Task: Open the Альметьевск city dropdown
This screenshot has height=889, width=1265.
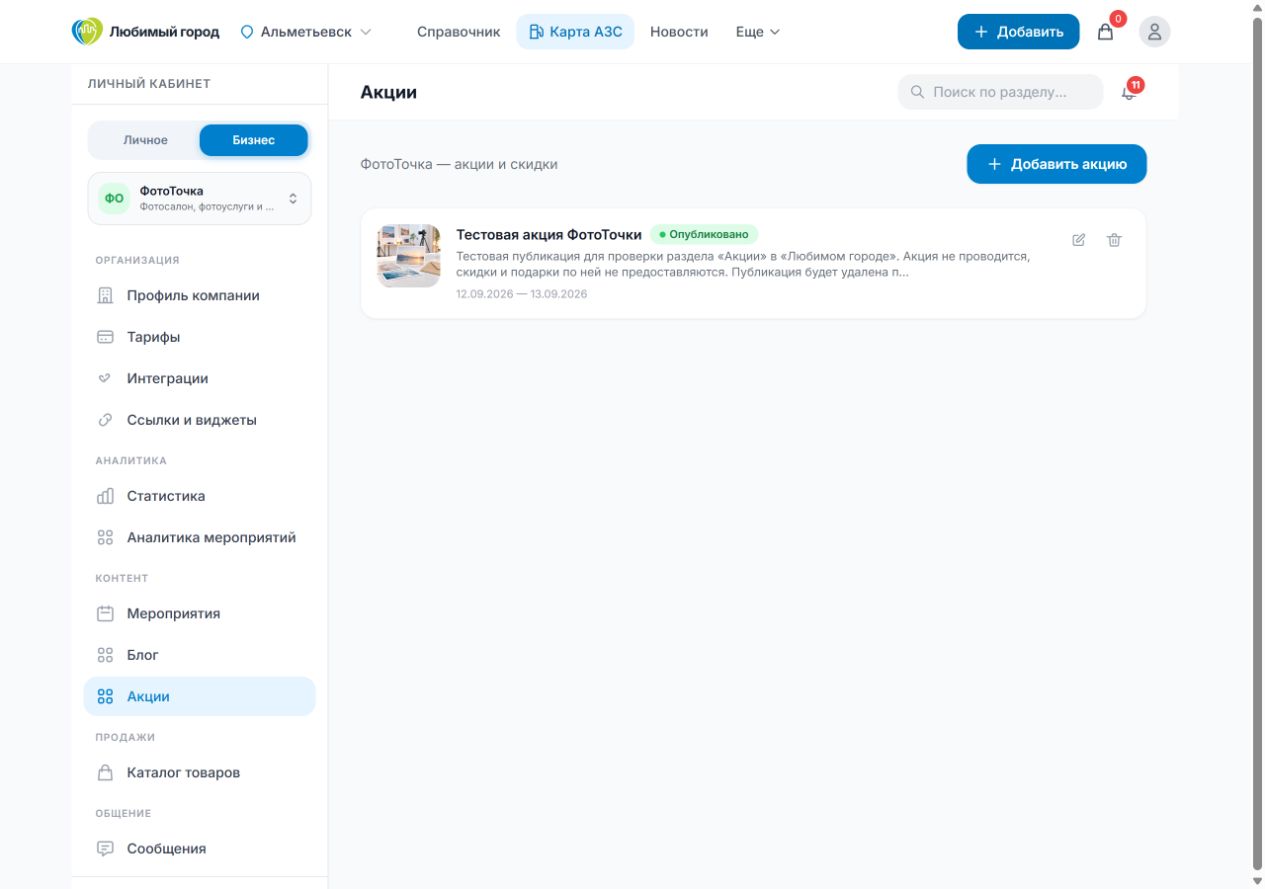Action: [x=306, y=32]
